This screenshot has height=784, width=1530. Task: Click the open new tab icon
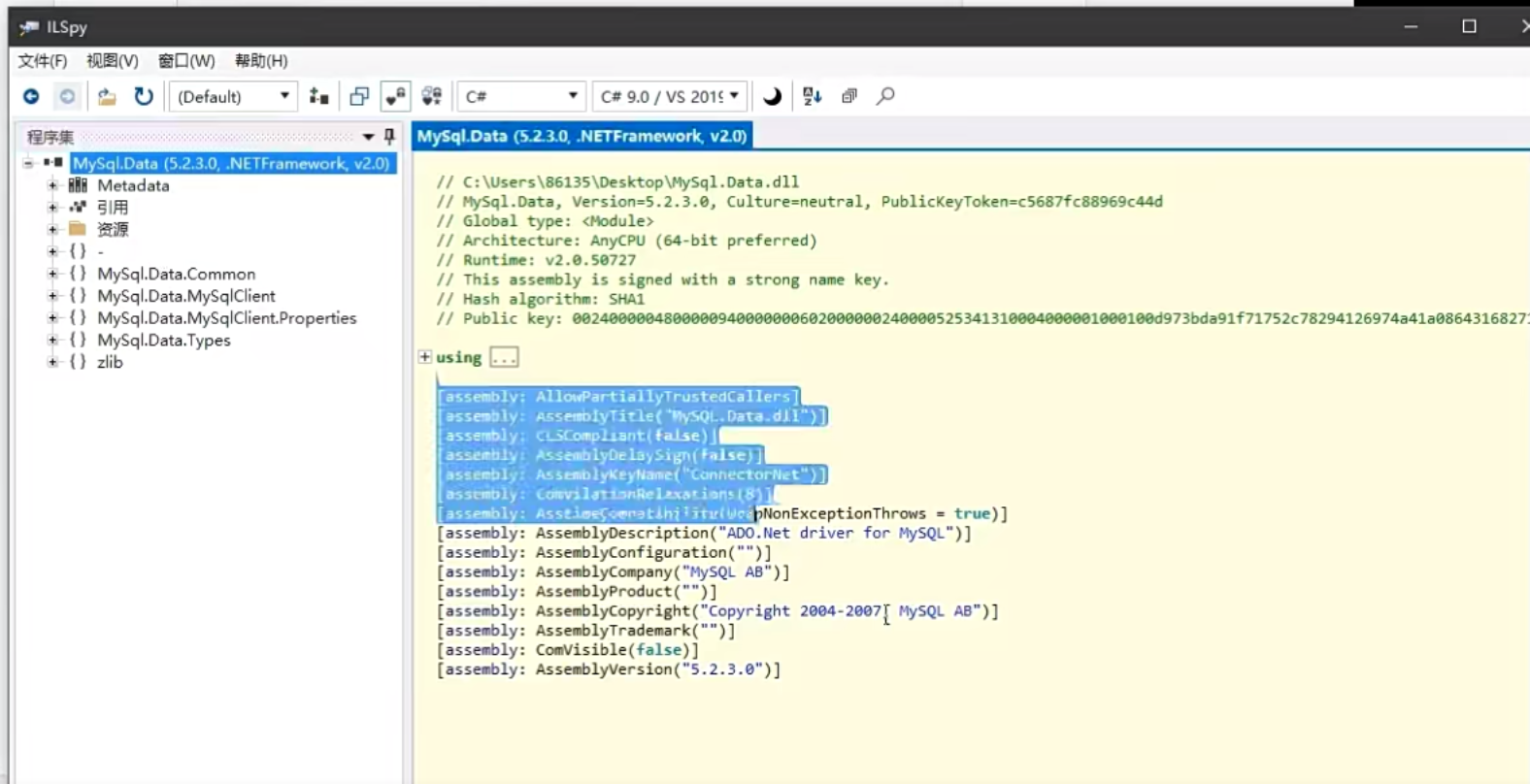(x=359, y=96)
